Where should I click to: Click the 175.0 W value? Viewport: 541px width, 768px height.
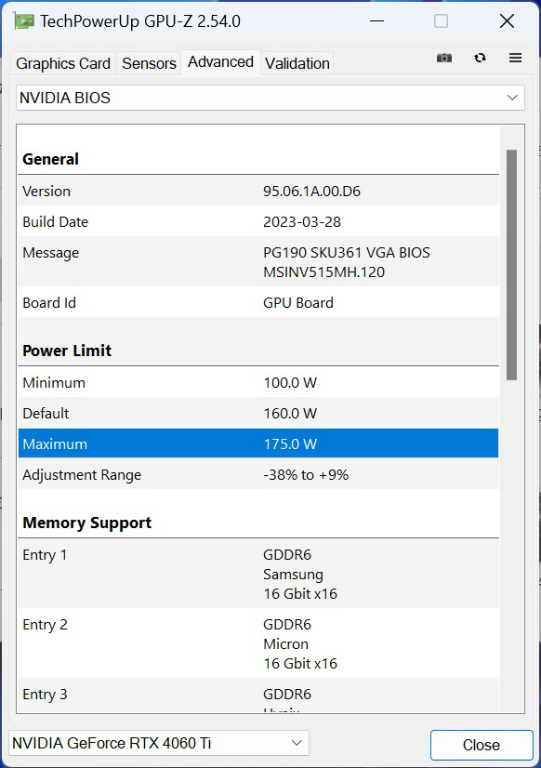[x=290, y=444]
